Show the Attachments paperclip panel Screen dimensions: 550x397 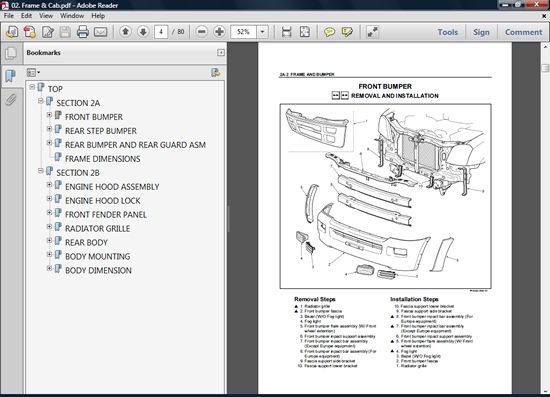11,100
